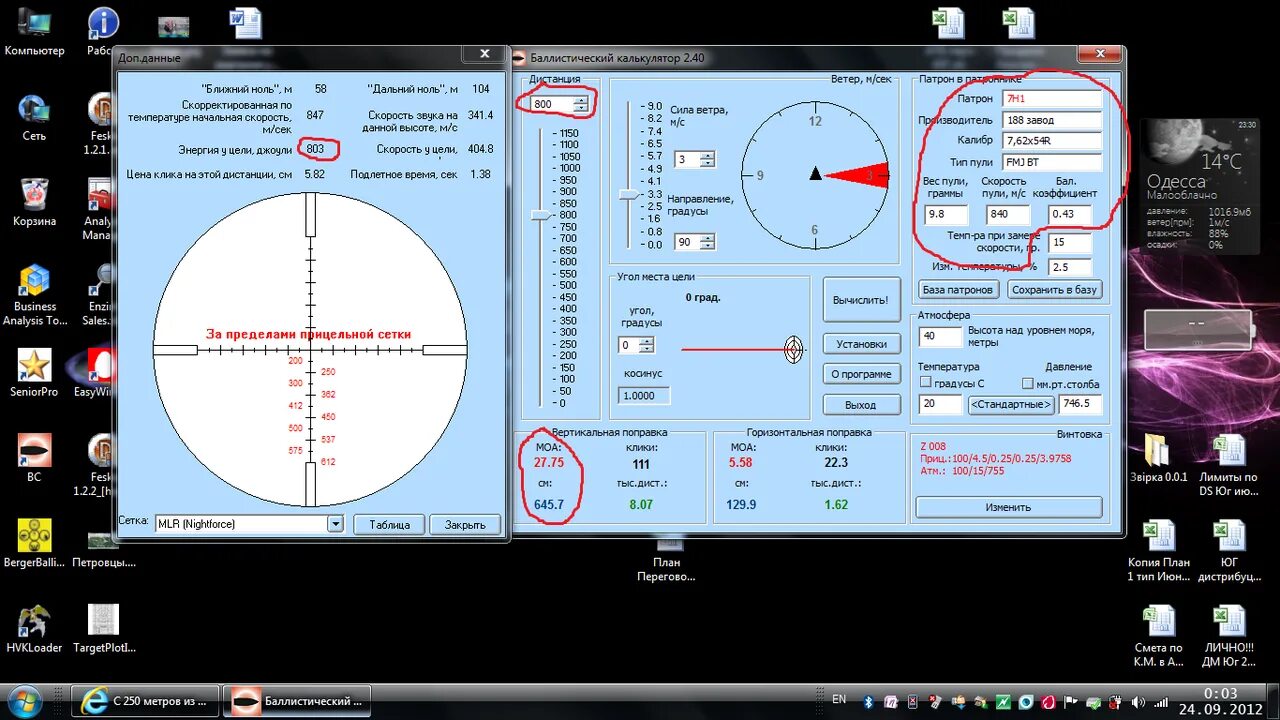Open База патронов button
This screenshot has height=720, width=1280.
[x=958, y=290]
